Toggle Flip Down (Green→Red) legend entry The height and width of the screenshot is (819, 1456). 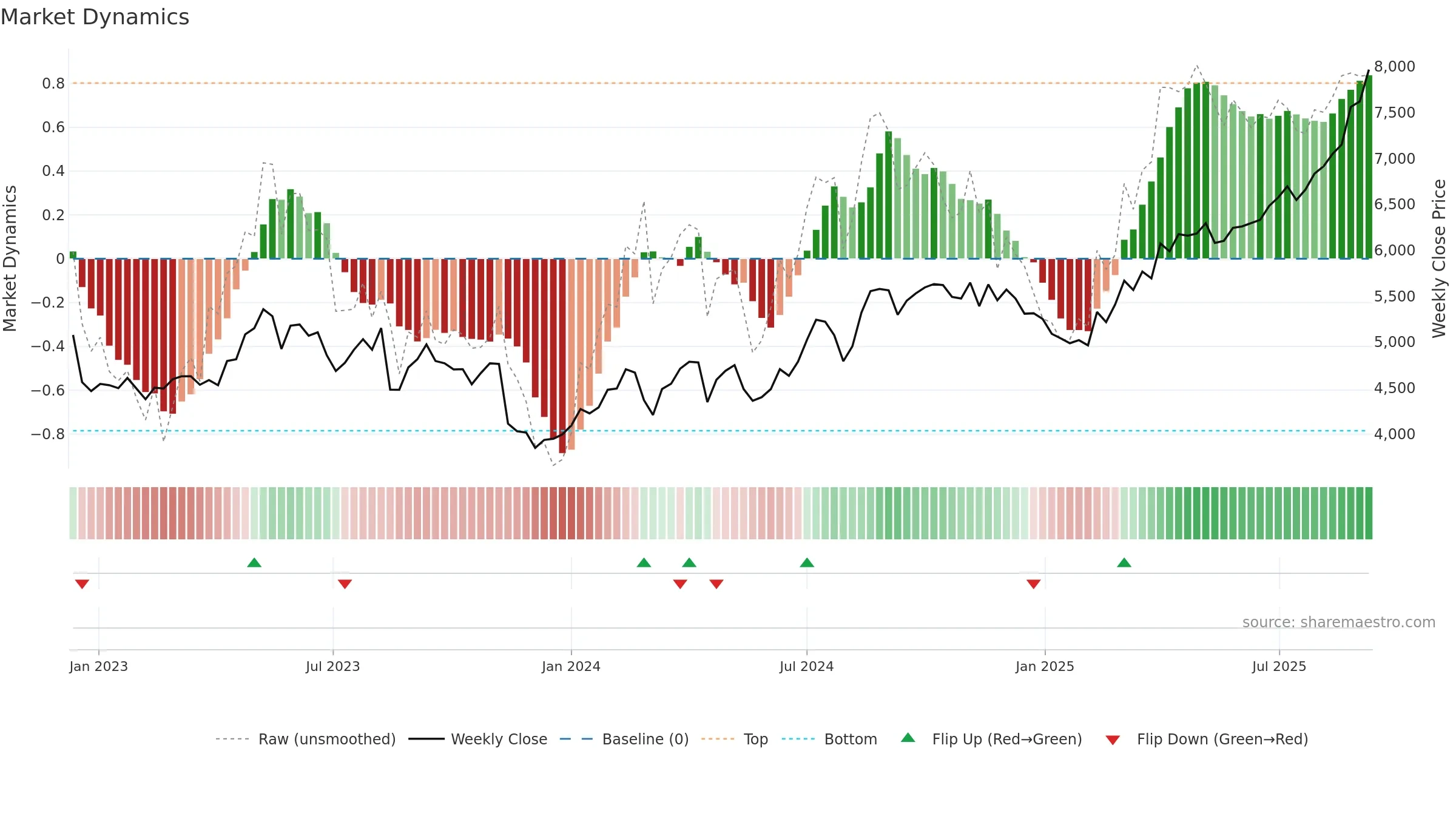tap(1207, 739)
